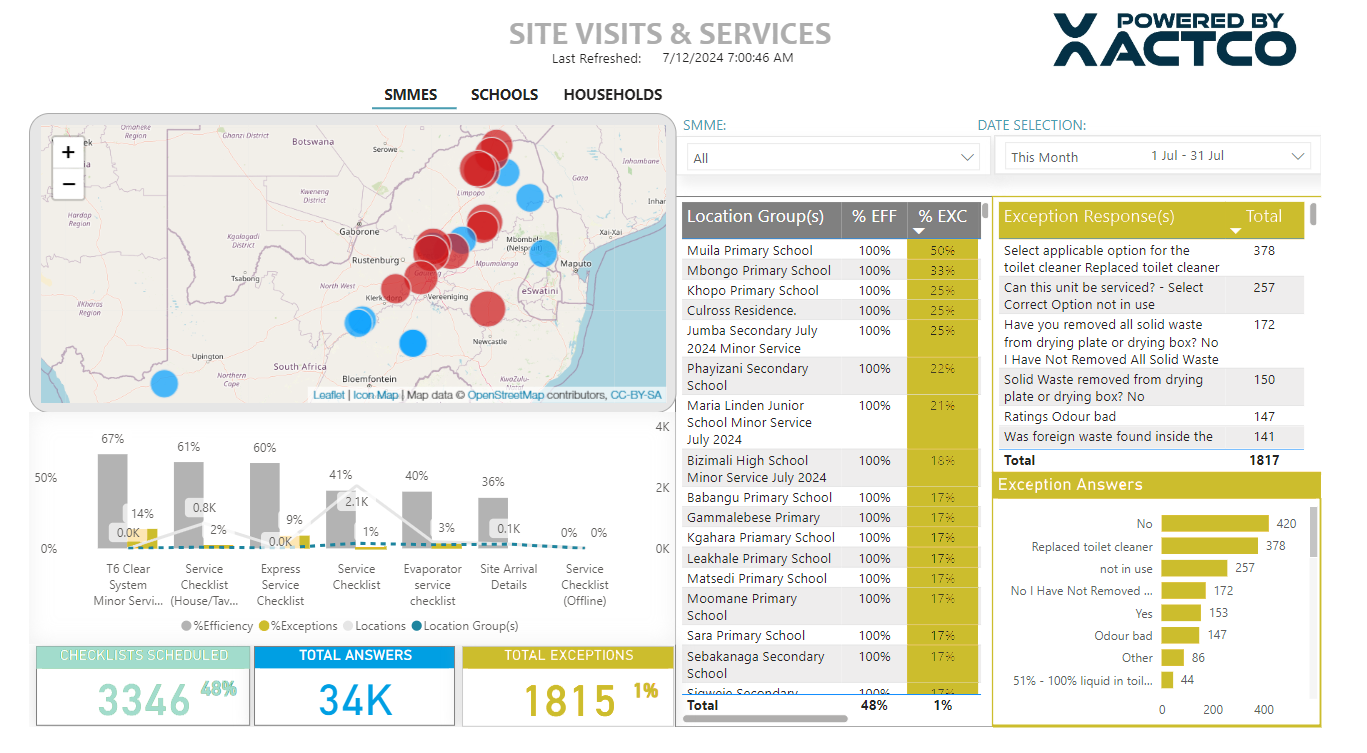Zoom in on the map
Image resolution: width=1367 pixels, height=753 pixels.
68,153
